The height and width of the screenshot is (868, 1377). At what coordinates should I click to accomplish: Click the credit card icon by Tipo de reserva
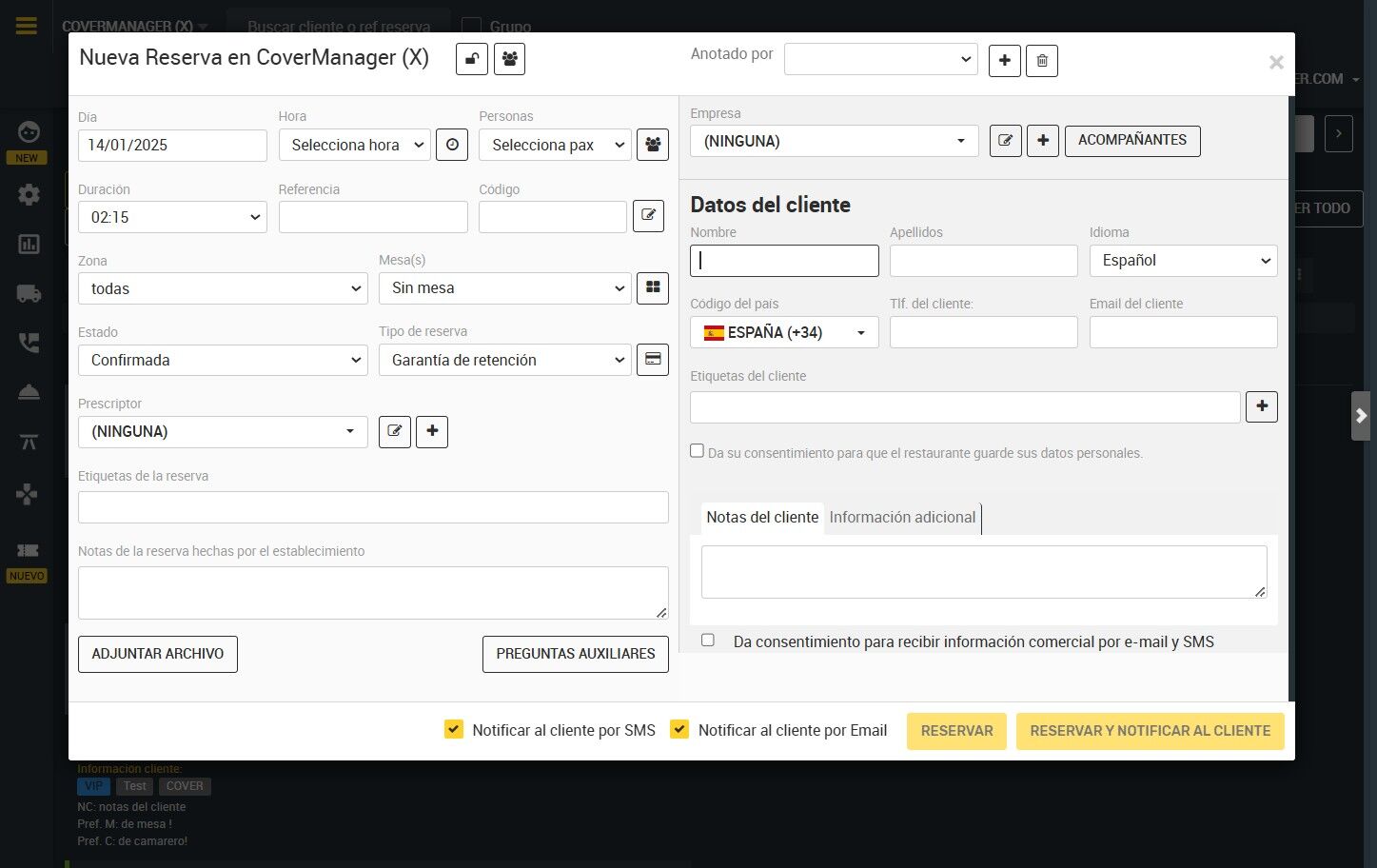653,360
